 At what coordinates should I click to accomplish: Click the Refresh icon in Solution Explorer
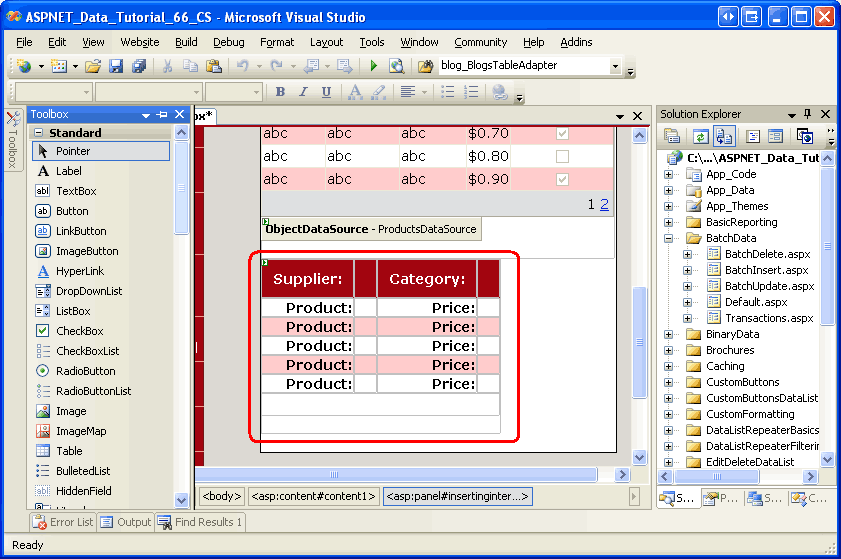699,136
